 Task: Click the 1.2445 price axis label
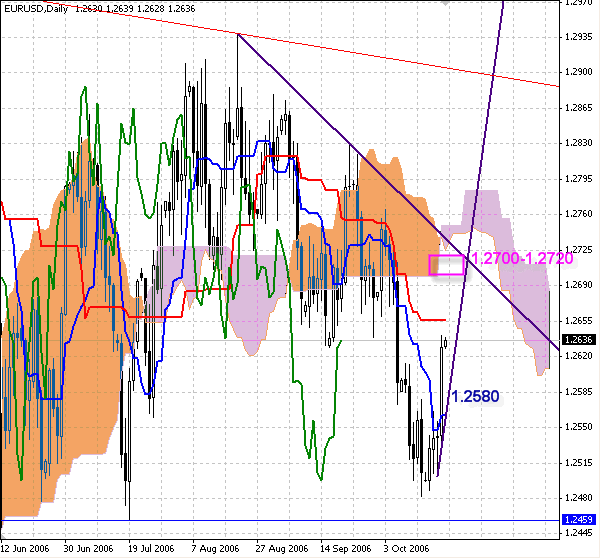pyautogui.click(x=579, y=533)
